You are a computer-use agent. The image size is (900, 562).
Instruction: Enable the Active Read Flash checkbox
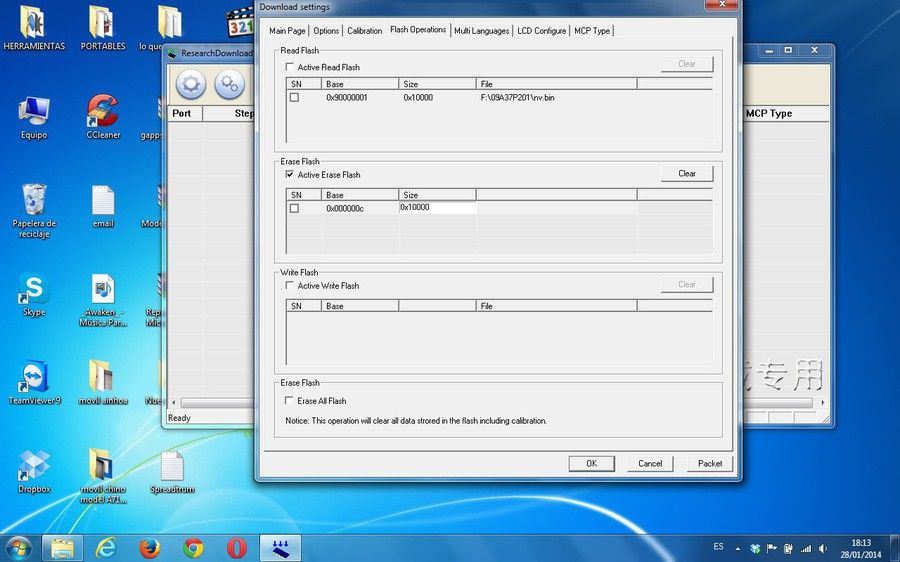290,67
